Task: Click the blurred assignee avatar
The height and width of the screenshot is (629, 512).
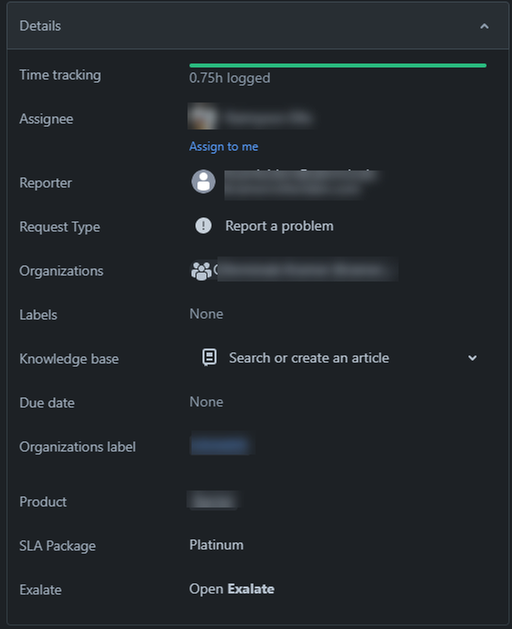Action: click(203, 117)
